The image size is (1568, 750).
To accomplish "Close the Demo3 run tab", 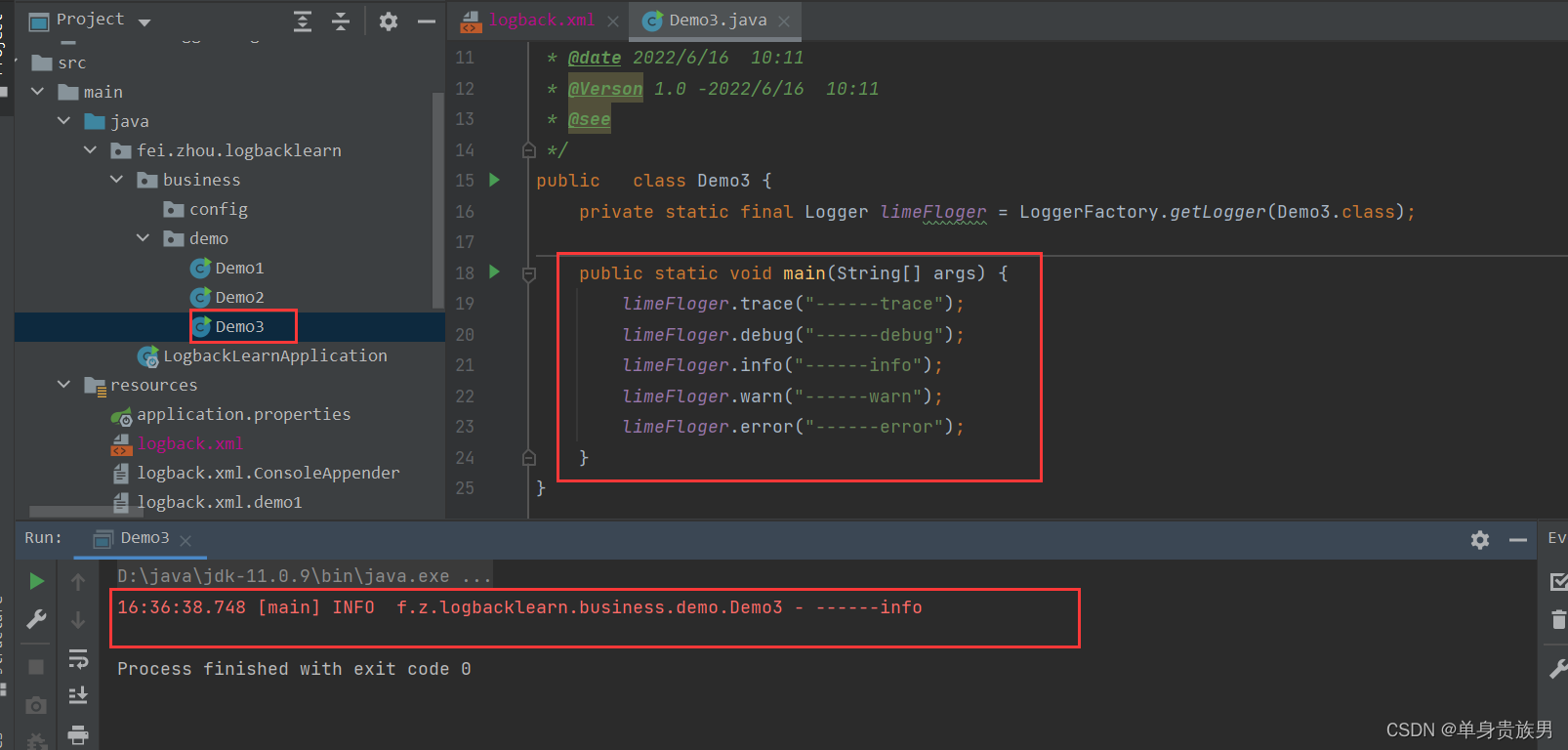I will (186, 540).
